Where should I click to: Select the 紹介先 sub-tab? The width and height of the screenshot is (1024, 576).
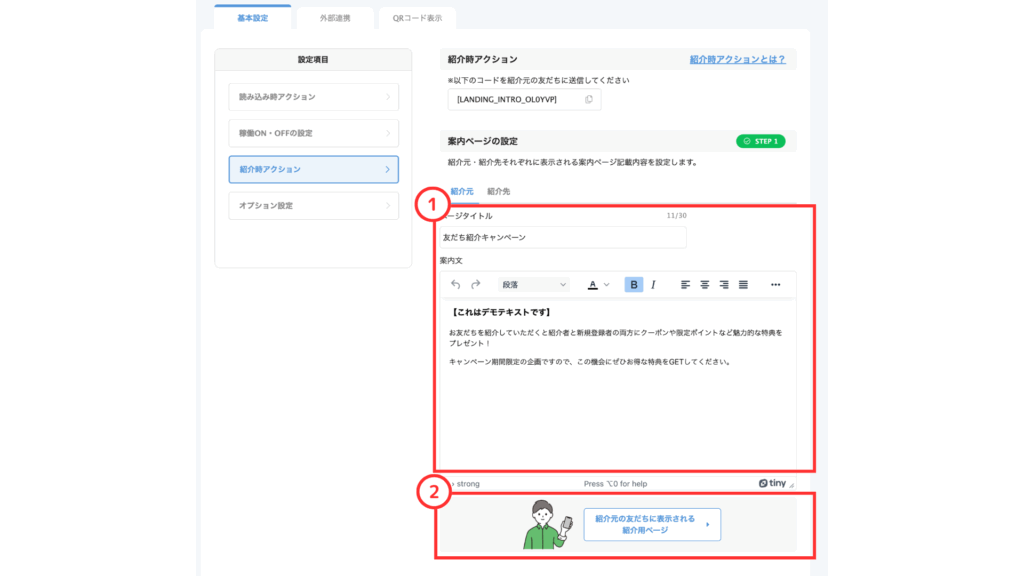498,190
